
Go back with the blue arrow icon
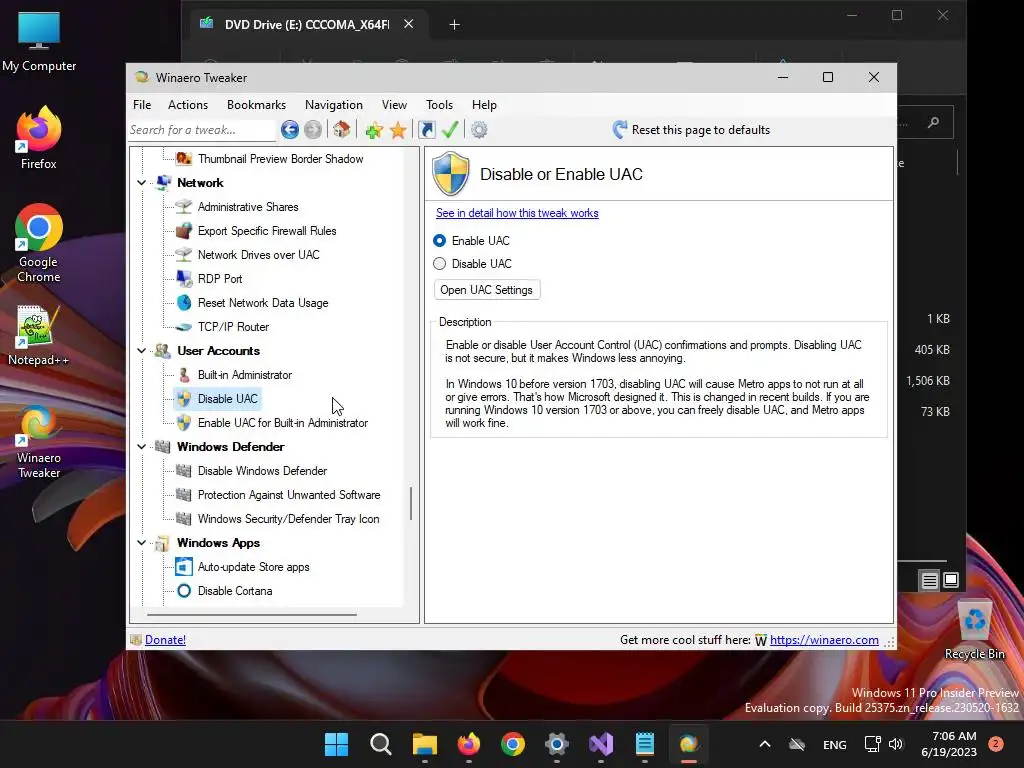click(290, 130)
